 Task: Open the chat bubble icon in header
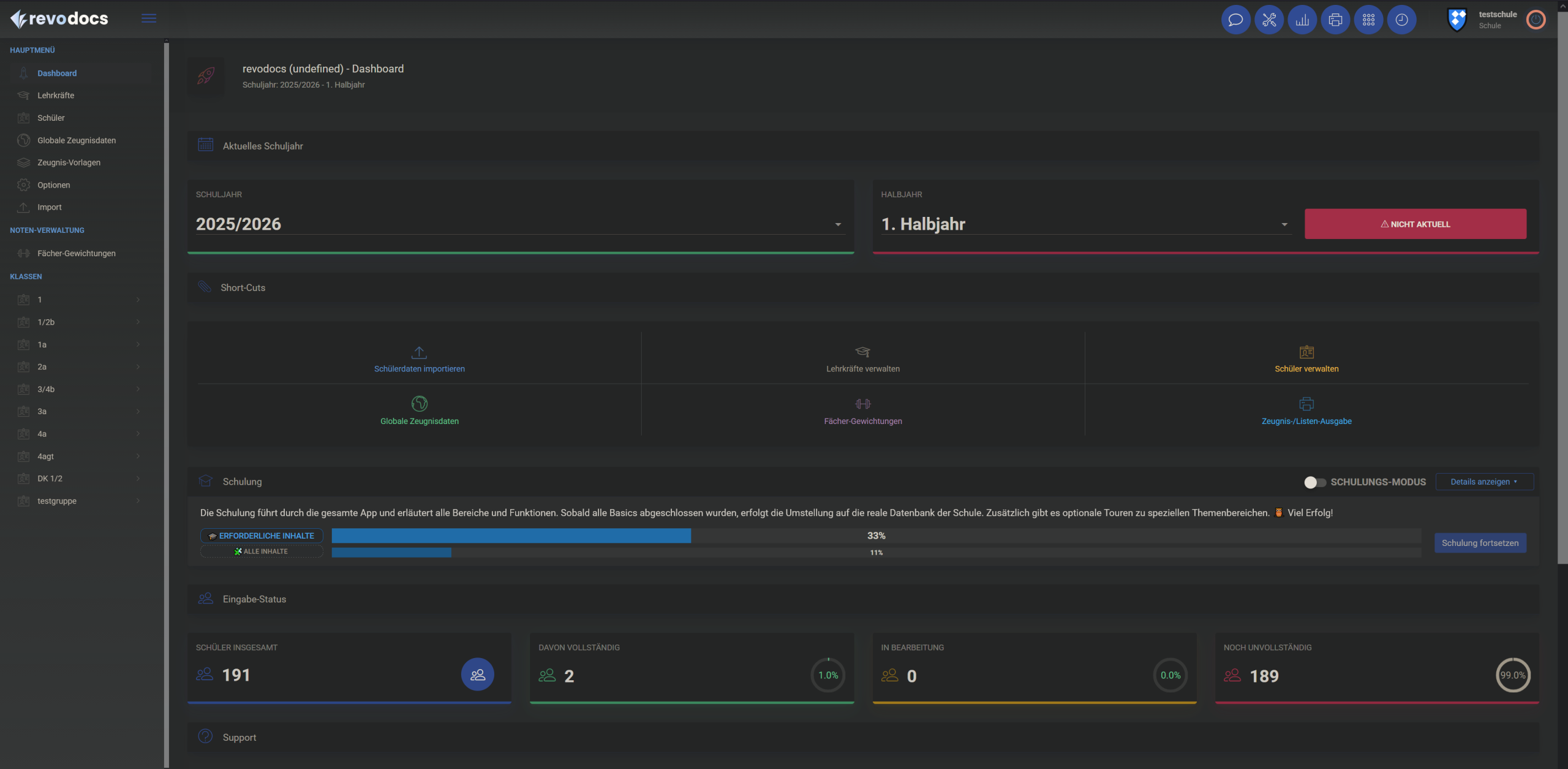click(x=1235, y=20)
